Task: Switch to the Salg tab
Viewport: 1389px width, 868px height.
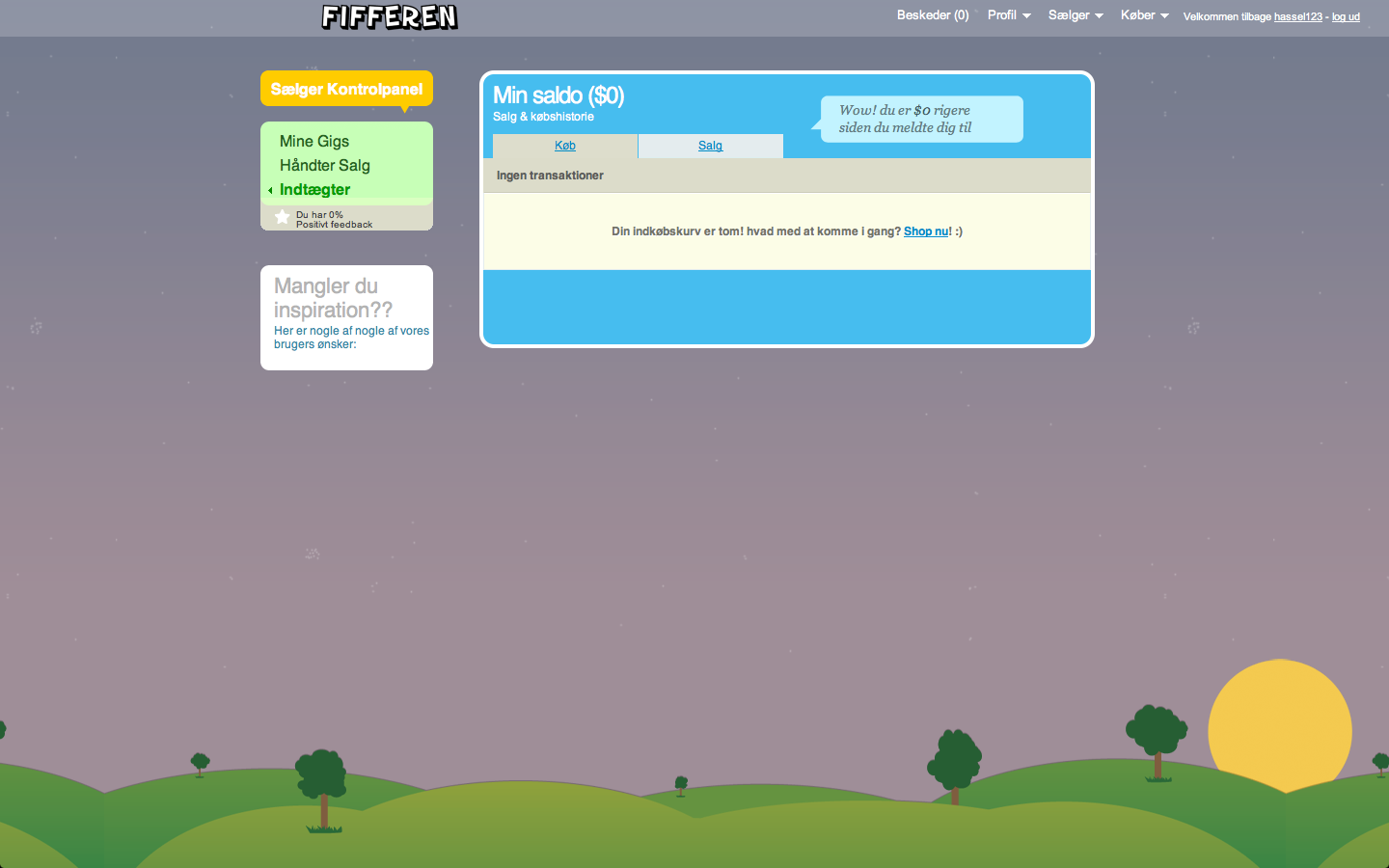Action: point(710,146)
